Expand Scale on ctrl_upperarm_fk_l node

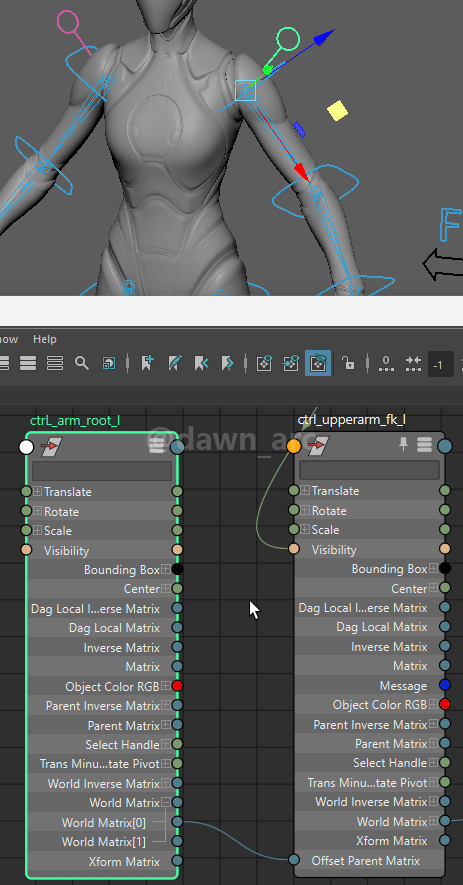pyautogui.click(x=305, y=529)
